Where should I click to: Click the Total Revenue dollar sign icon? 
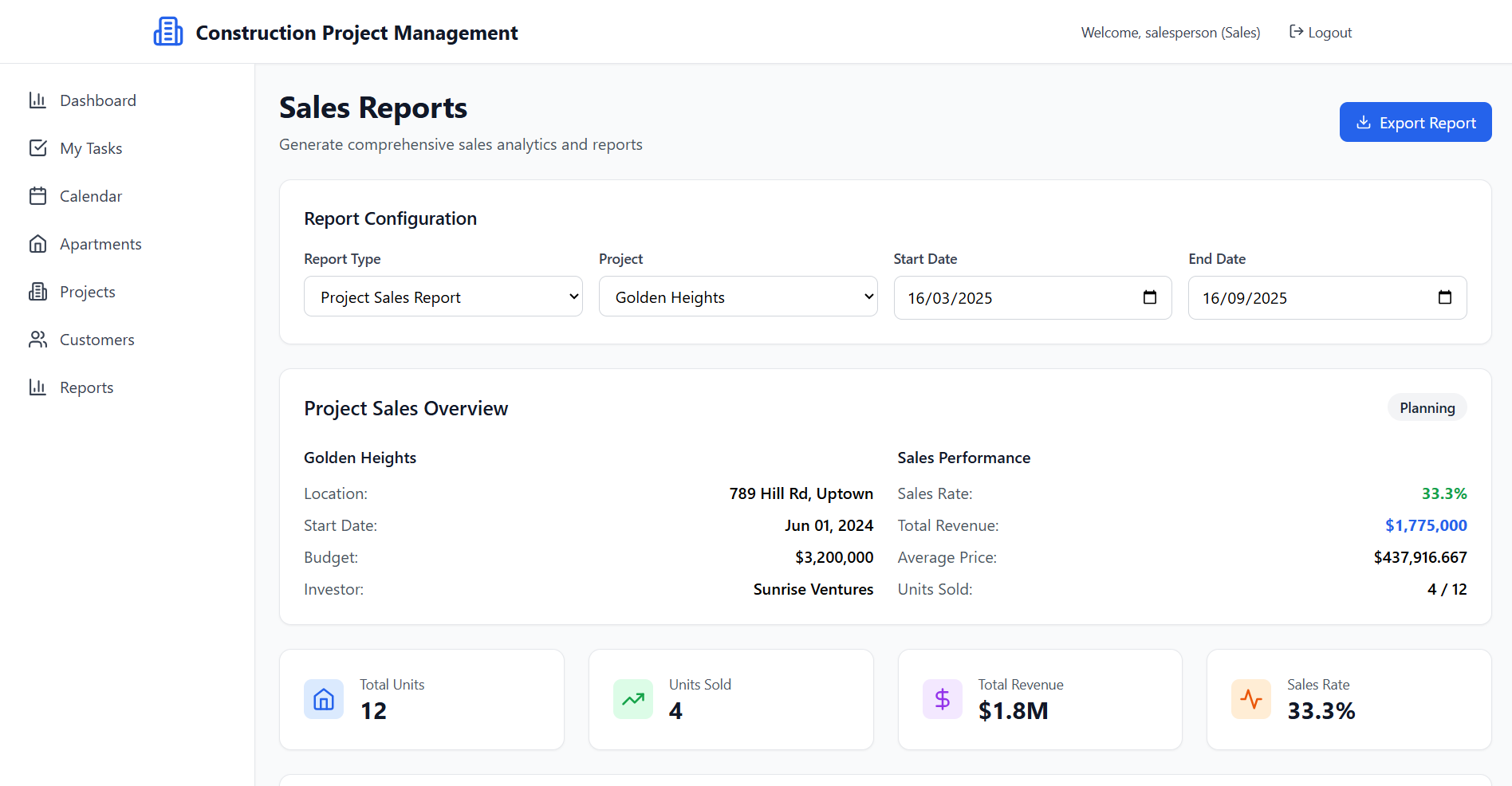point(942,699)
